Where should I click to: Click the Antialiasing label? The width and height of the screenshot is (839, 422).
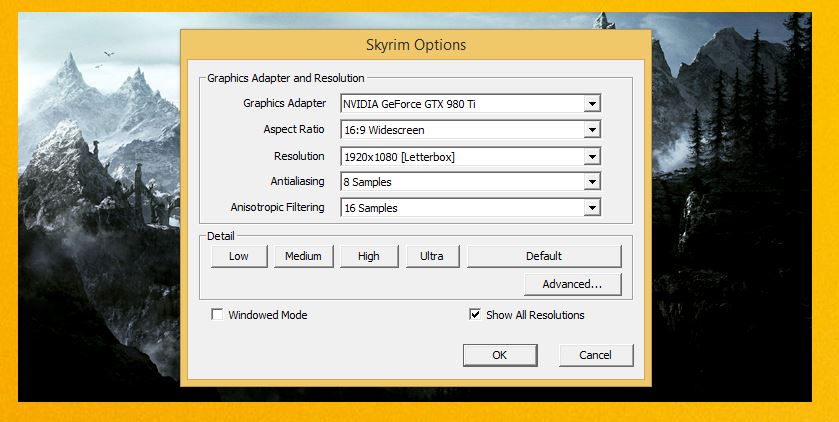point(298,181)
